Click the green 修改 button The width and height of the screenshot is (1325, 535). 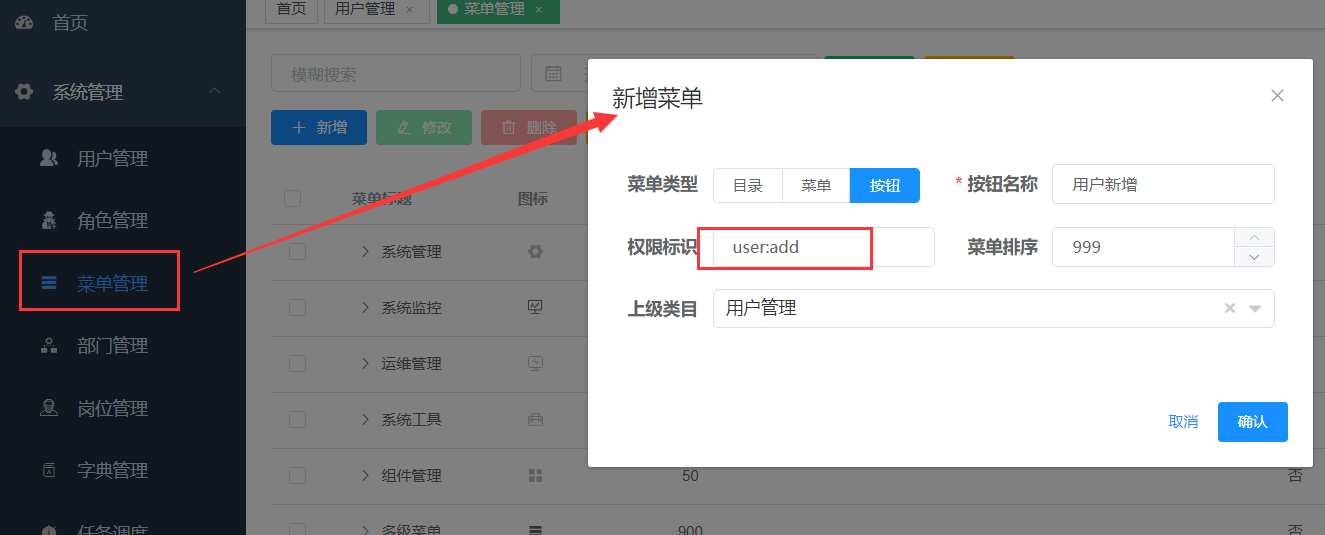424,127
